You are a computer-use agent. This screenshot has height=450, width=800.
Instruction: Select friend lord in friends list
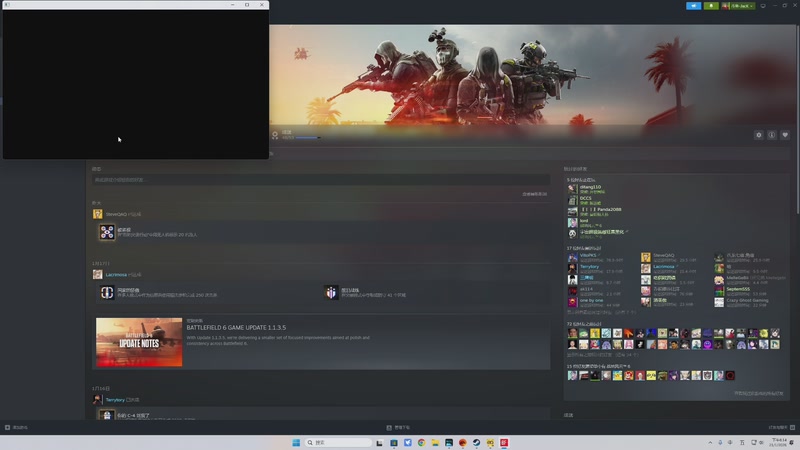[584, 221]
